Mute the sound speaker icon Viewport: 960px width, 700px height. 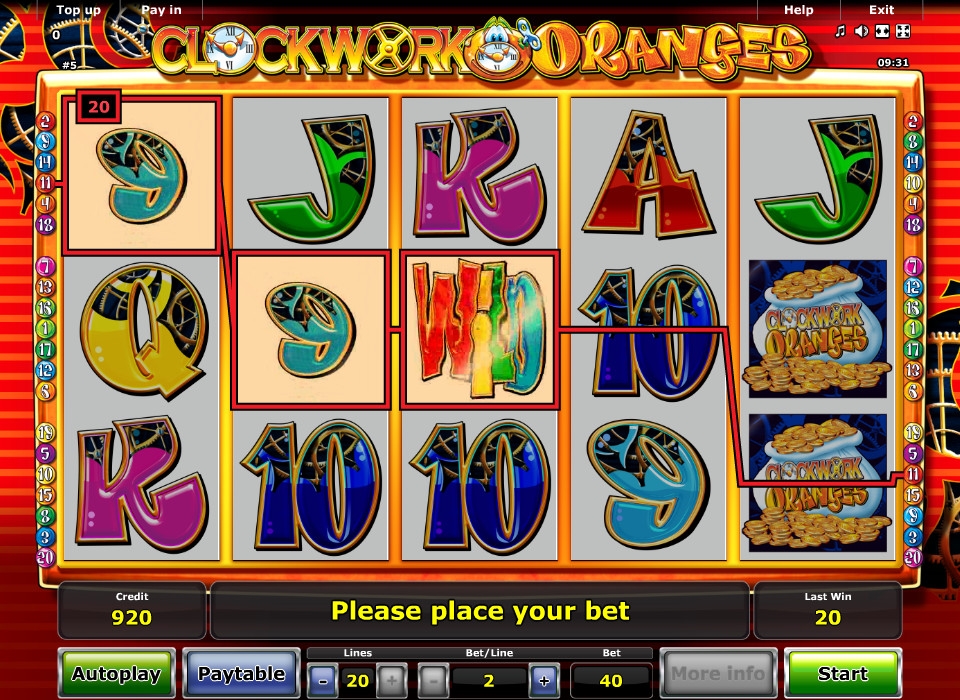click(861, 31)
